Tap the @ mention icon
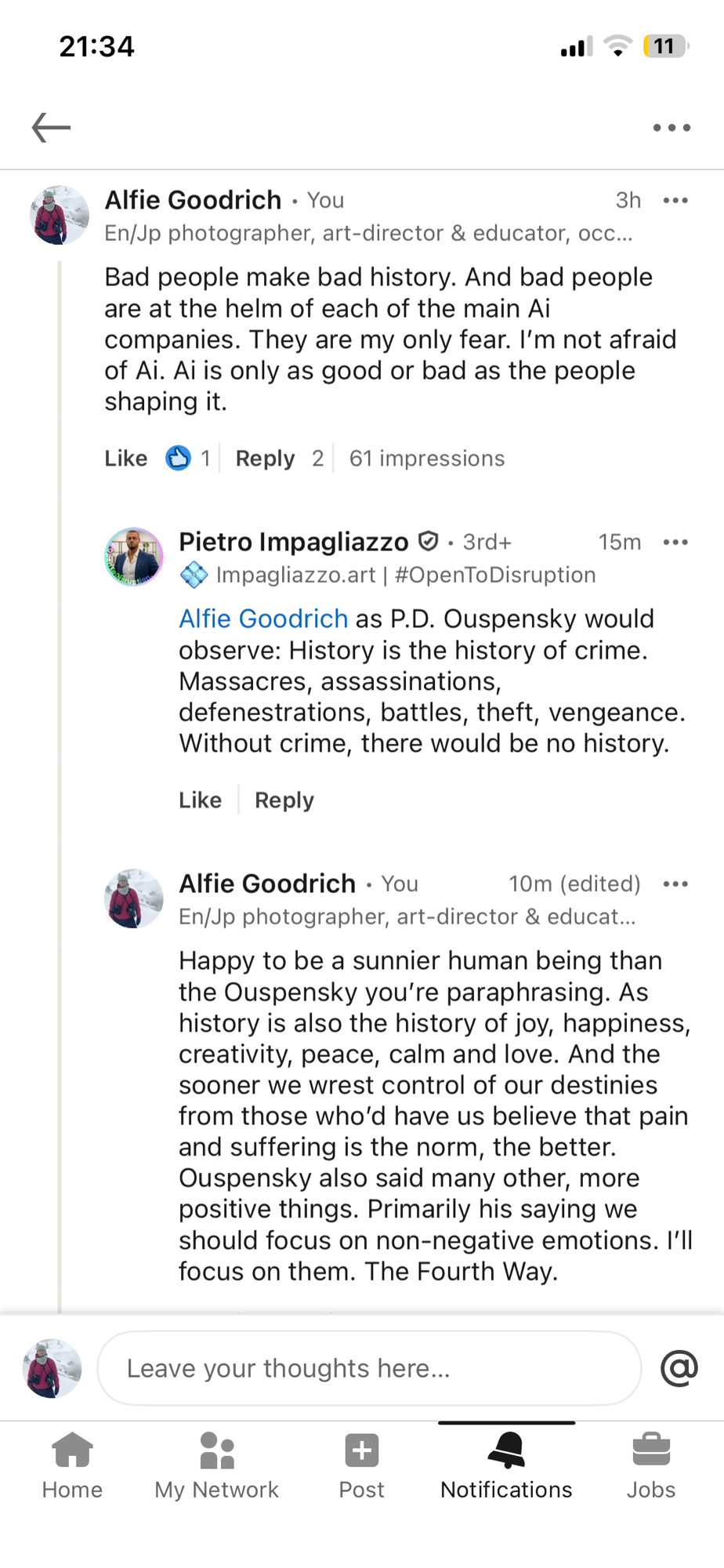 (679, 1369)
